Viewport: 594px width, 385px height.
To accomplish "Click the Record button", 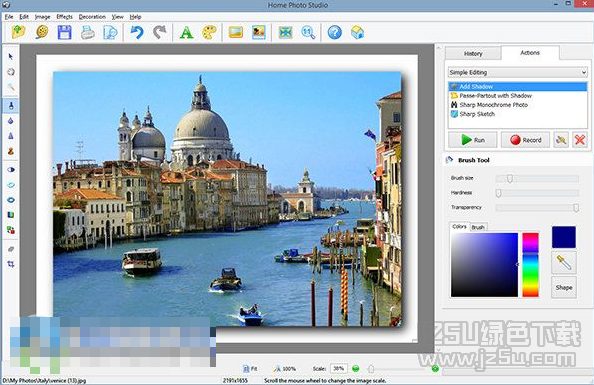I will pos(525,140).
